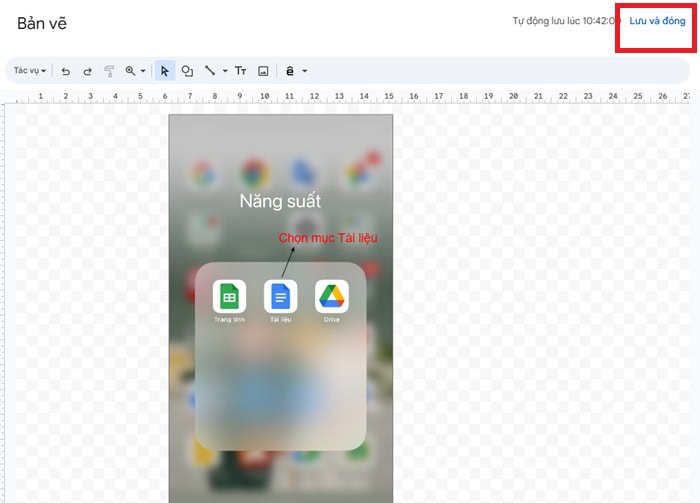This screenshot has height=503, width=700.
Task: Click the Undo icon in toolbar
Action: coord(66,71)
